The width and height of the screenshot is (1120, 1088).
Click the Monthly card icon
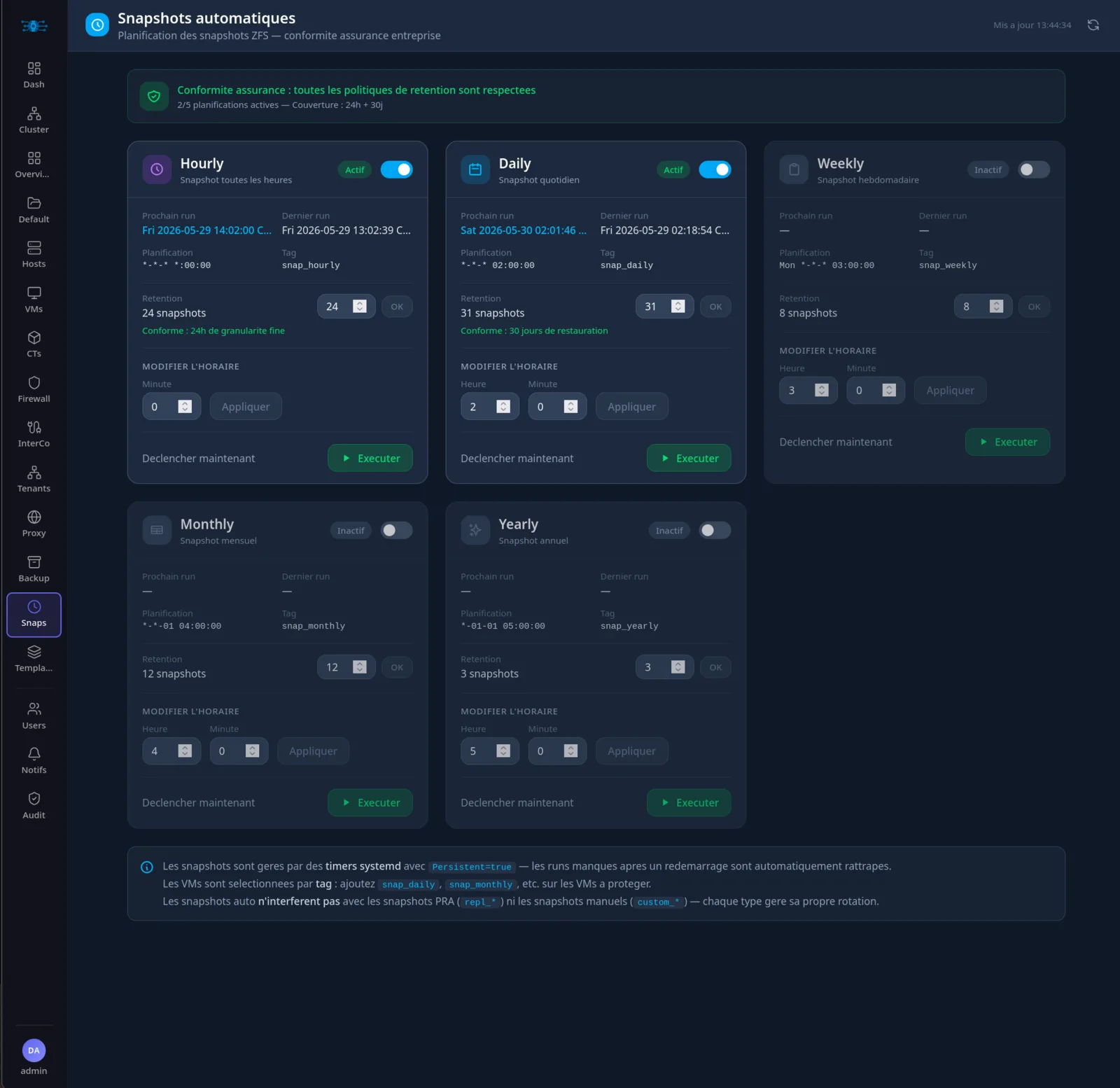pos(157,530)
